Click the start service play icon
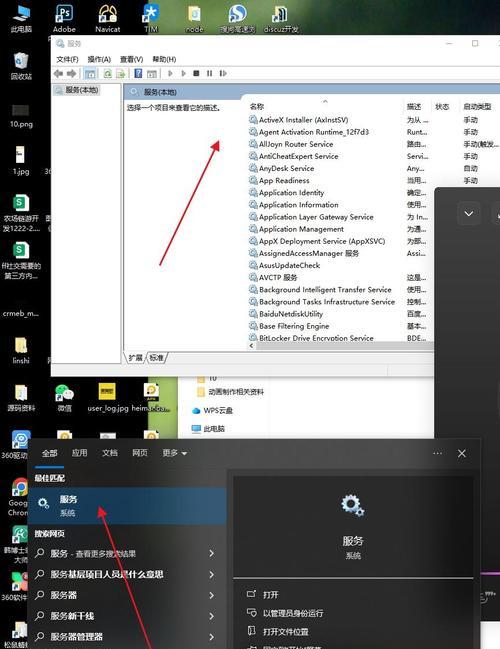500x649 pixels. tap(170, 74)
